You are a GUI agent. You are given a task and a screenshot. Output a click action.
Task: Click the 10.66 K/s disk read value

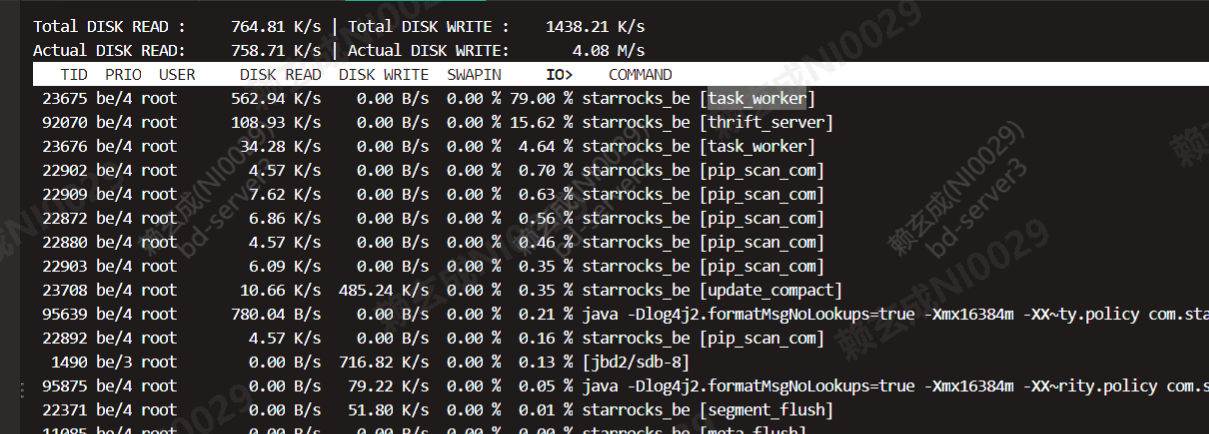[x=280, y=290]
